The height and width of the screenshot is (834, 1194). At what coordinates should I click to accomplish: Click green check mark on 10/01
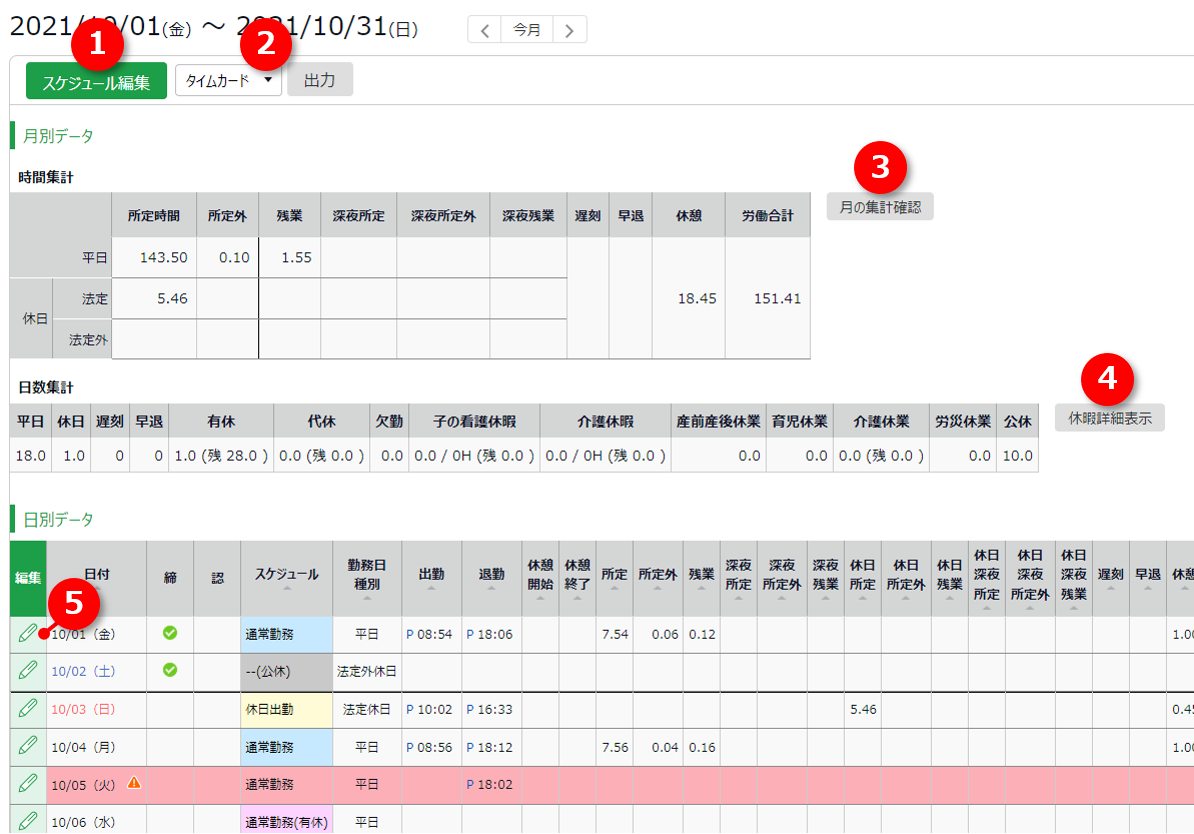[170, 633]
